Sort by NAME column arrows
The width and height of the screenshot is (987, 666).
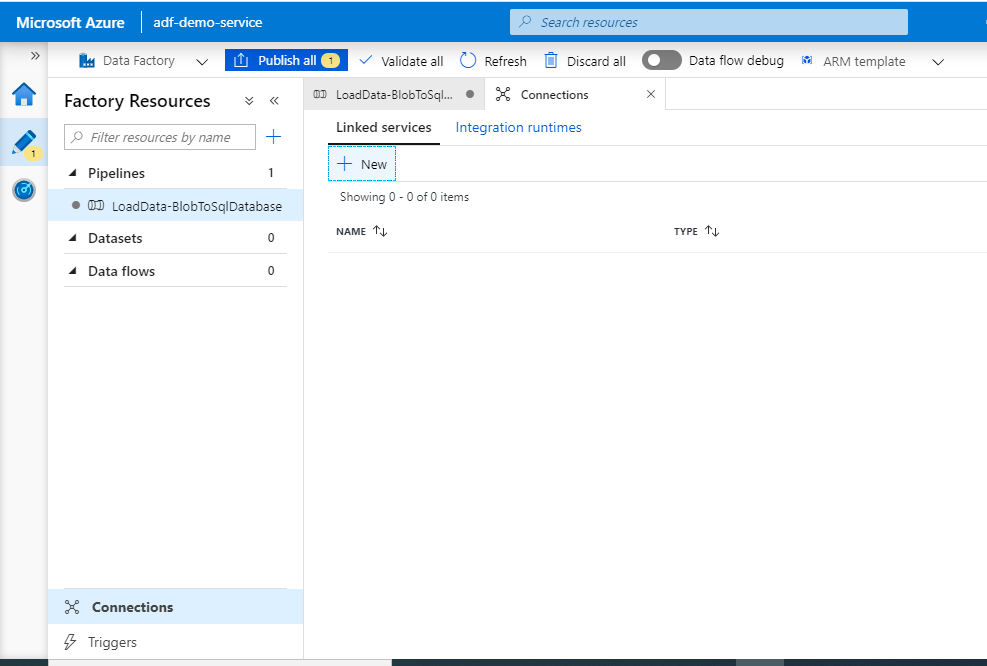click(380, 231)
